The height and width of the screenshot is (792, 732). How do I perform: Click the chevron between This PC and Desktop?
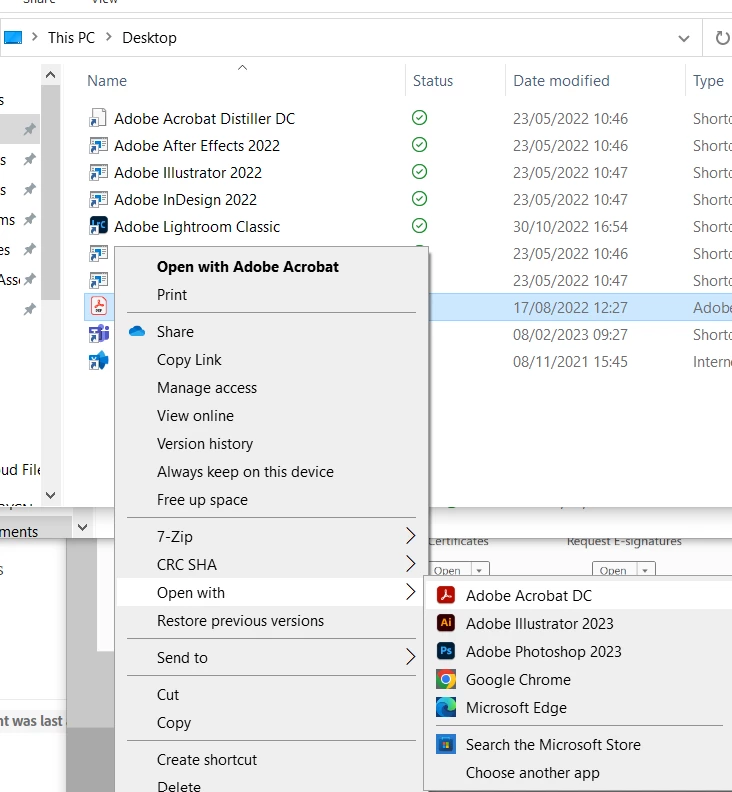[109, 37]
